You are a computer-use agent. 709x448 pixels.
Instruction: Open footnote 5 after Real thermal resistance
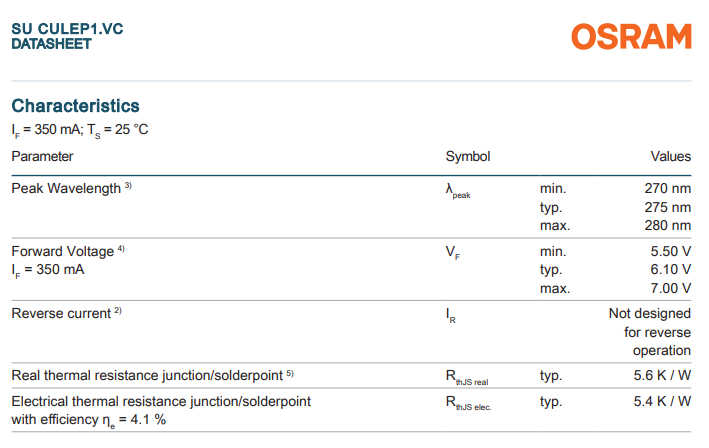[289, 373]
